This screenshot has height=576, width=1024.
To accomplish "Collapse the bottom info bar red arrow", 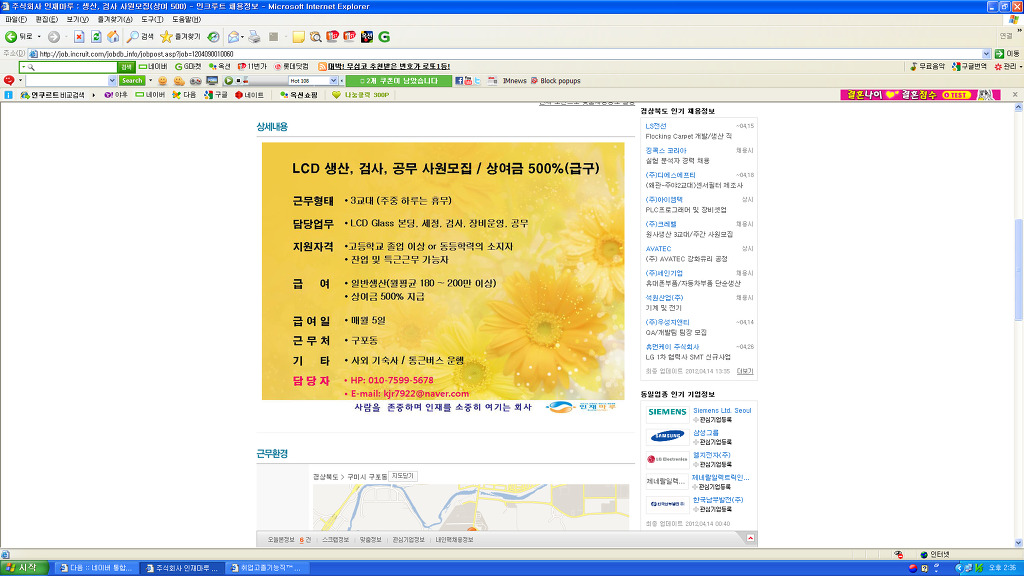I will (x=750, y=538).
